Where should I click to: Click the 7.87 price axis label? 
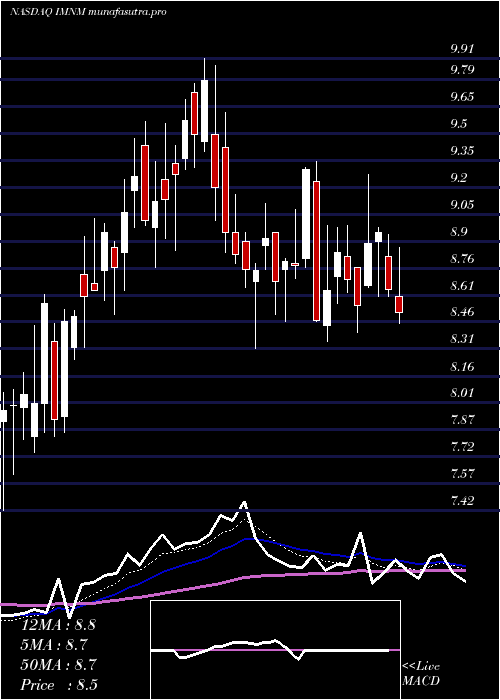coord(462,420)
